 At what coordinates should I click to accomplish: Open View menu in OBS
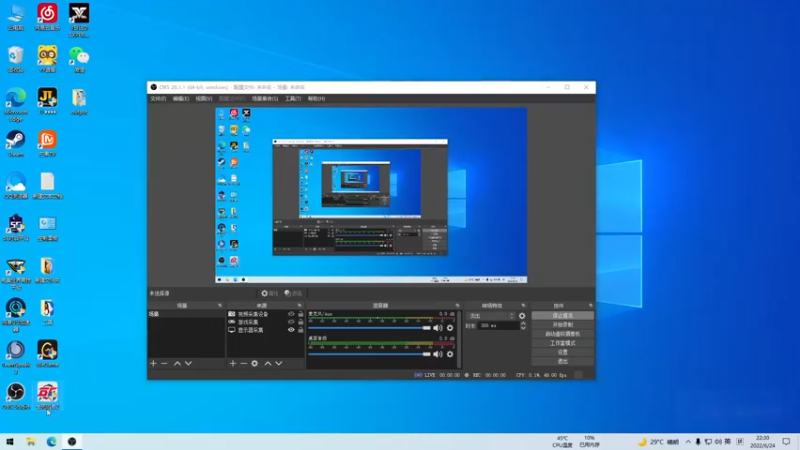click(x=204, y=98)
